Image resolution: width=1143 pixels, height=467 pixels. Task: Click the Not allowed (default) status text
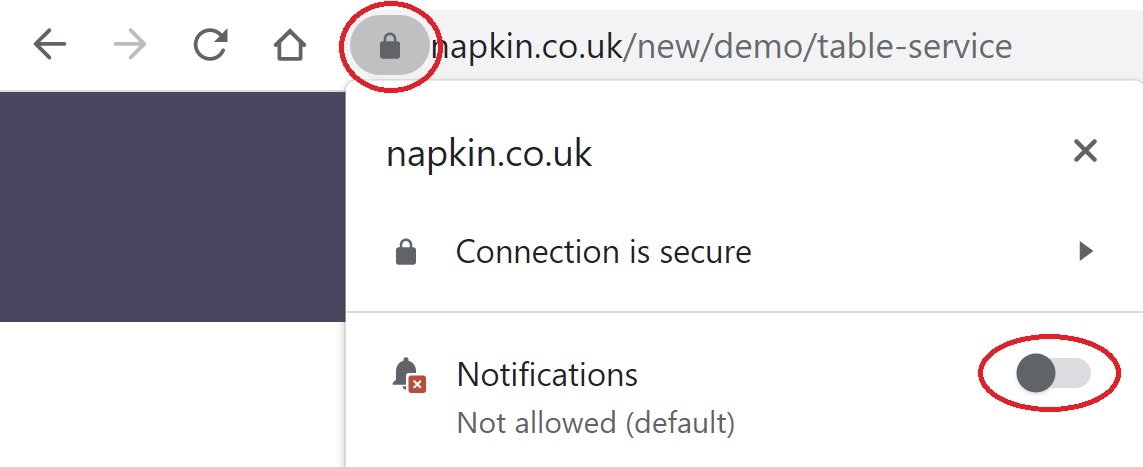[x=595, y=423]
